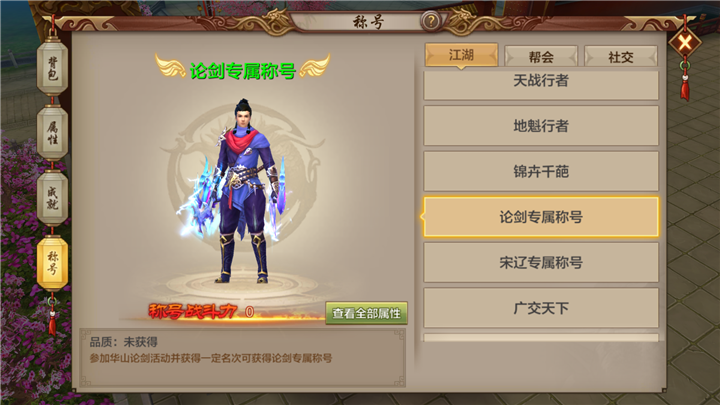Click the left golden wing emblem
Screen dimensions: 720x405
170,67
